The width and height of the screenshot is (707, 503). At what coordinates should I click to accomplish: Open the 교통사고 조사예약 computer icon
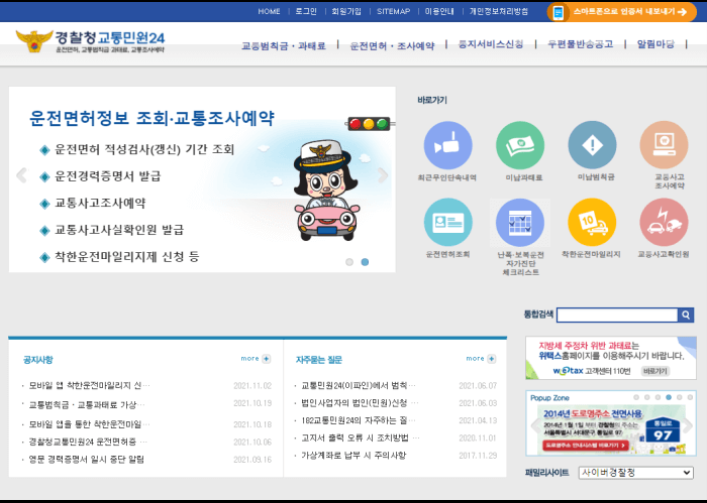664,145
